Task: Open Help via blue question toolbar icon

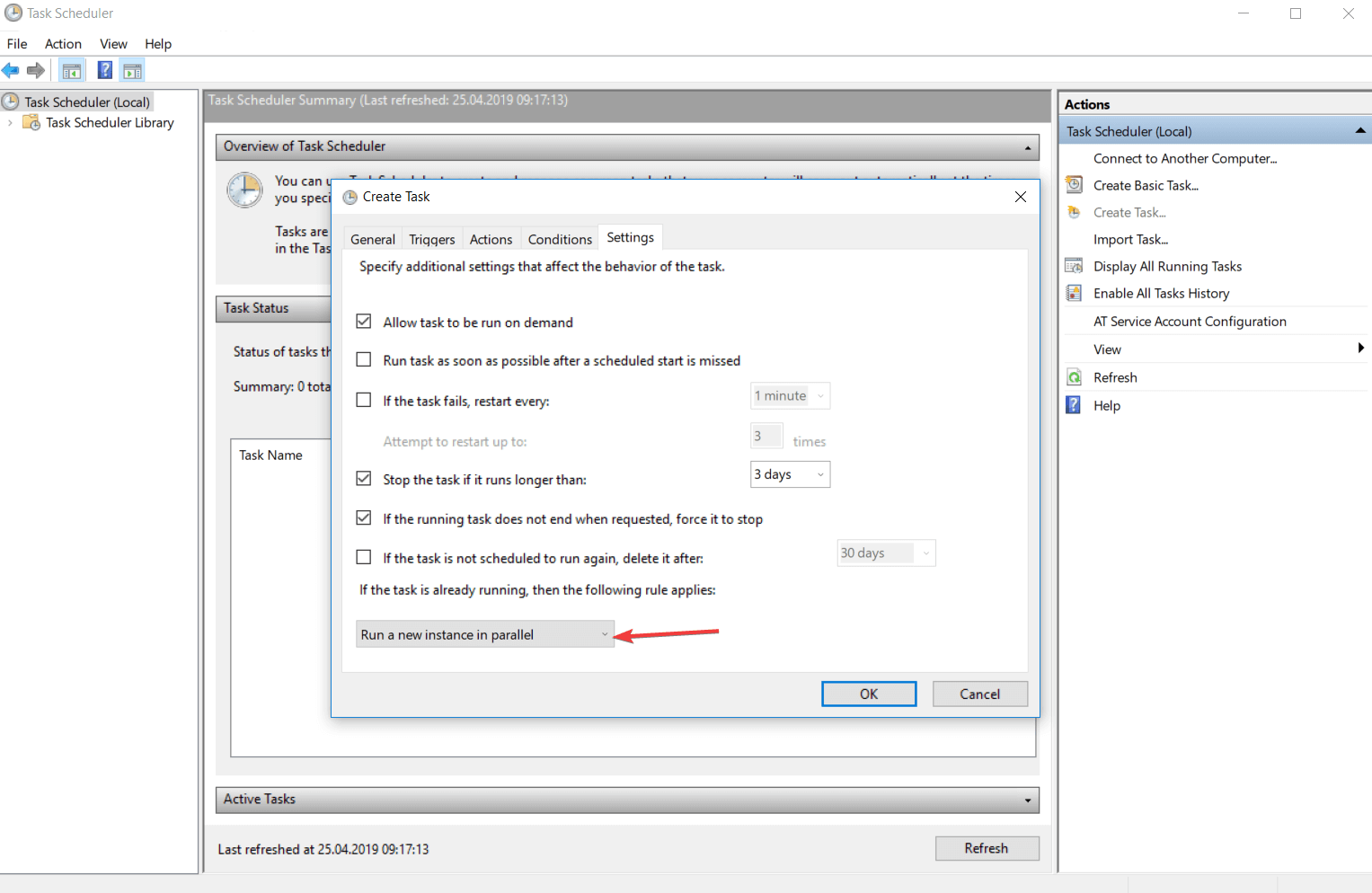Action: (105, 70)
